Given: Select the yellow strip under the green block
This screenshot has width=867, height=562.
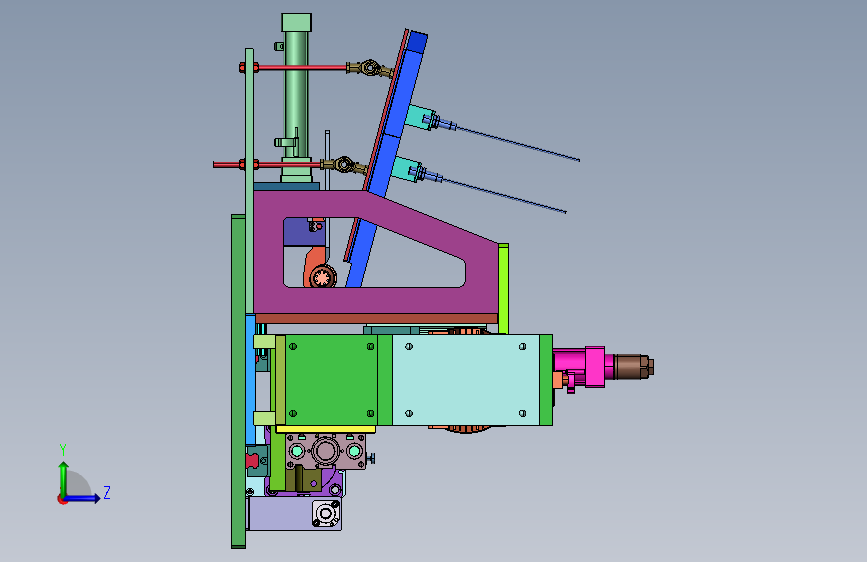Looking at the screenshot, I should tap(326, 429).
